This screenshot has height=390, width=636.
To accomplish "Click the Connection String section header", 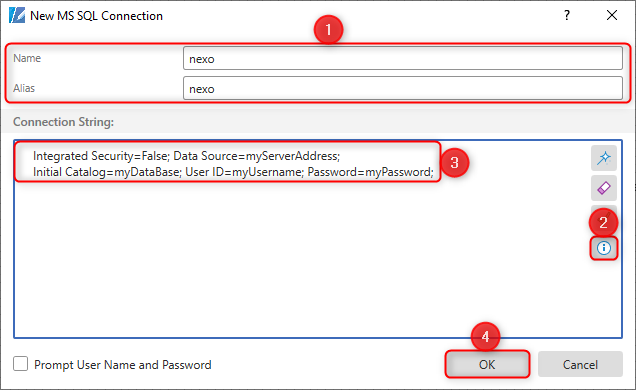I will point(63,122).
